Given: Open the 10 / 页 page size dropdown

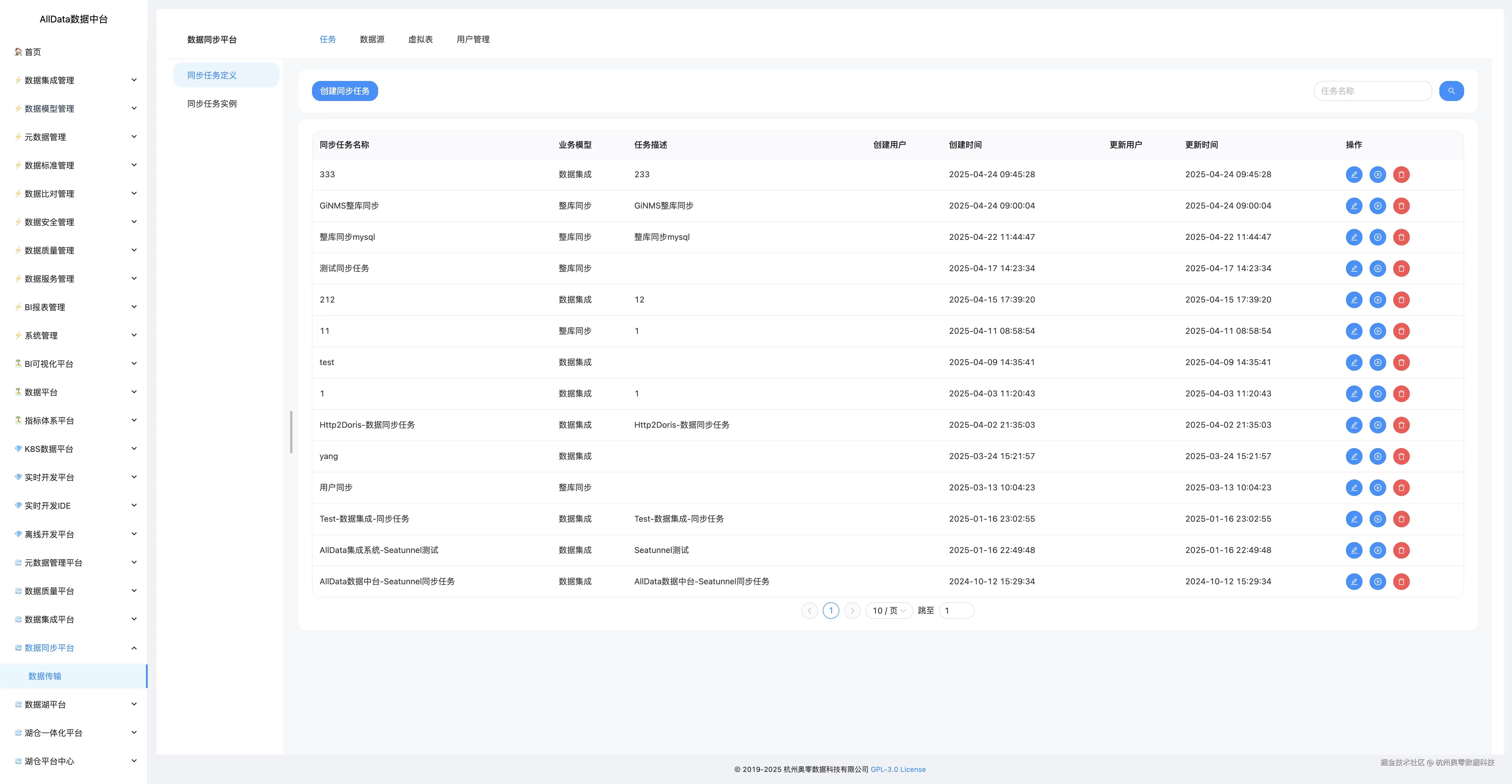Looking at the screenshot, I should click(888, 611).
